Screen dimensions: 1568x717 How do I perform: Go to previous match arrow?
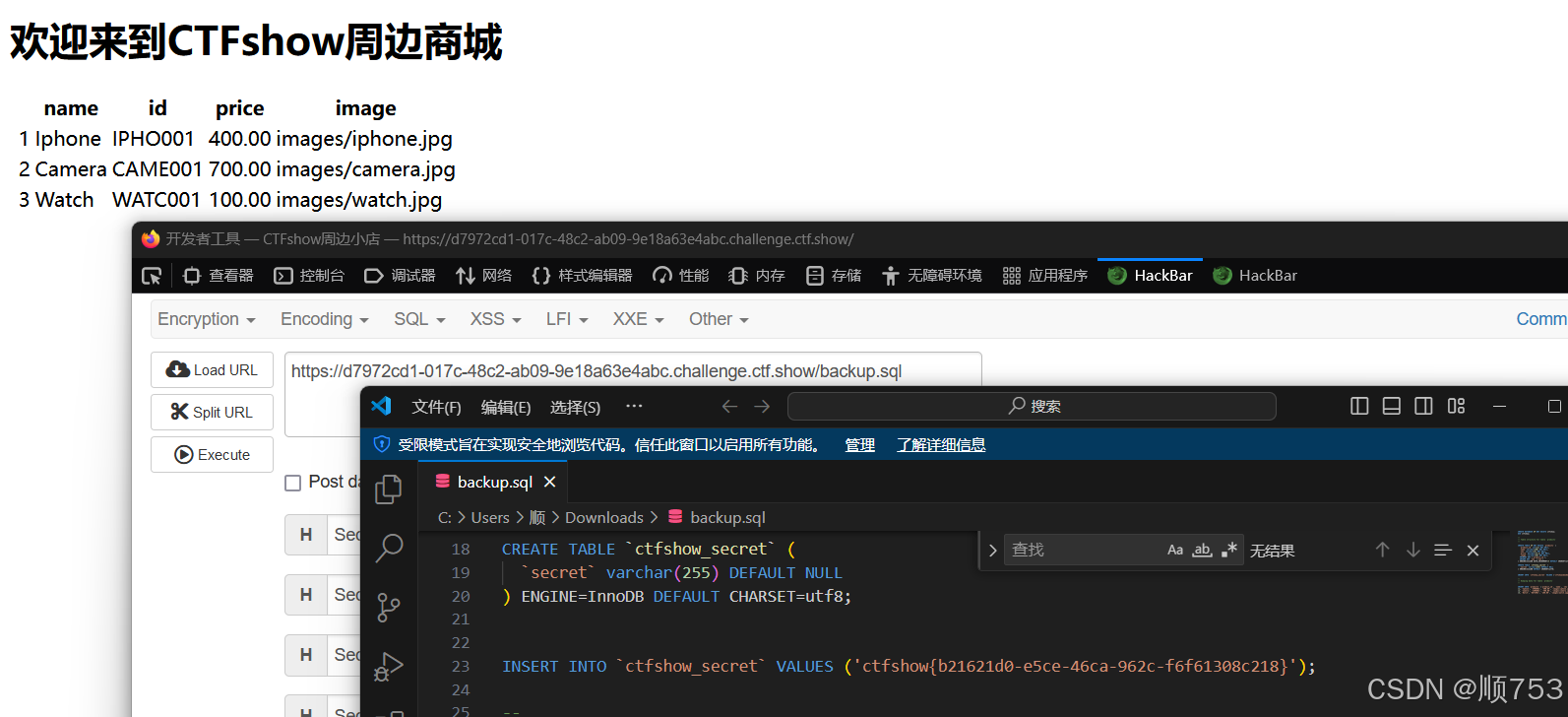1382,550
